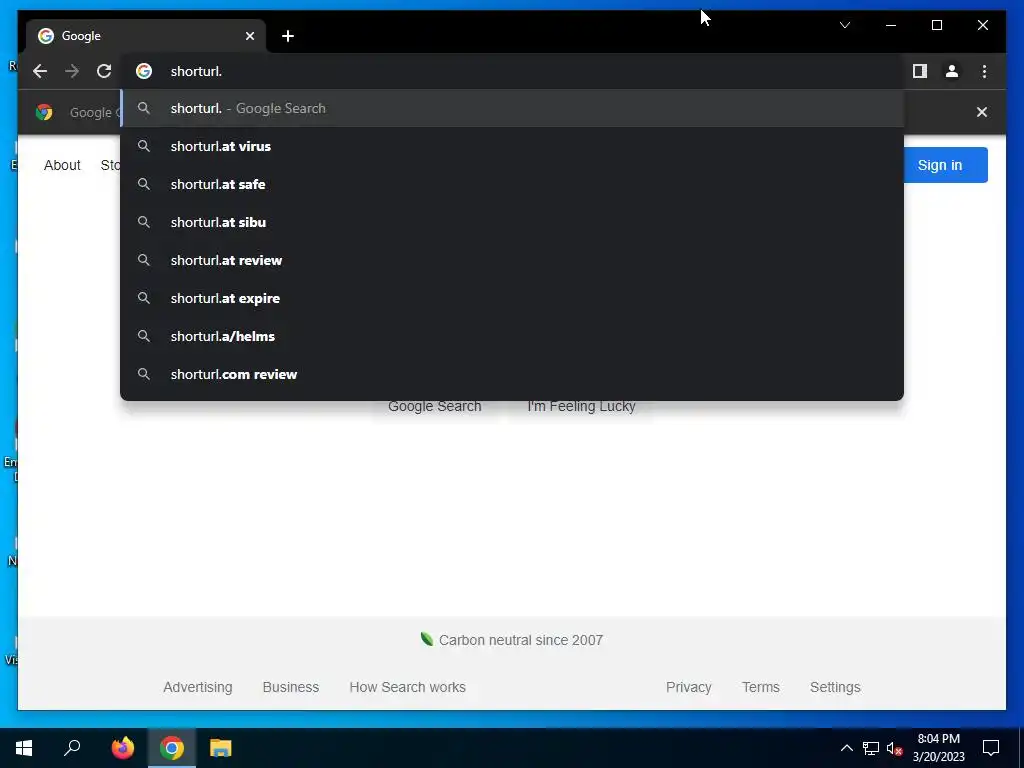Choose the 'shorturl.at safe' suggestion
The image size is (1024, 768).
(512, 184)
